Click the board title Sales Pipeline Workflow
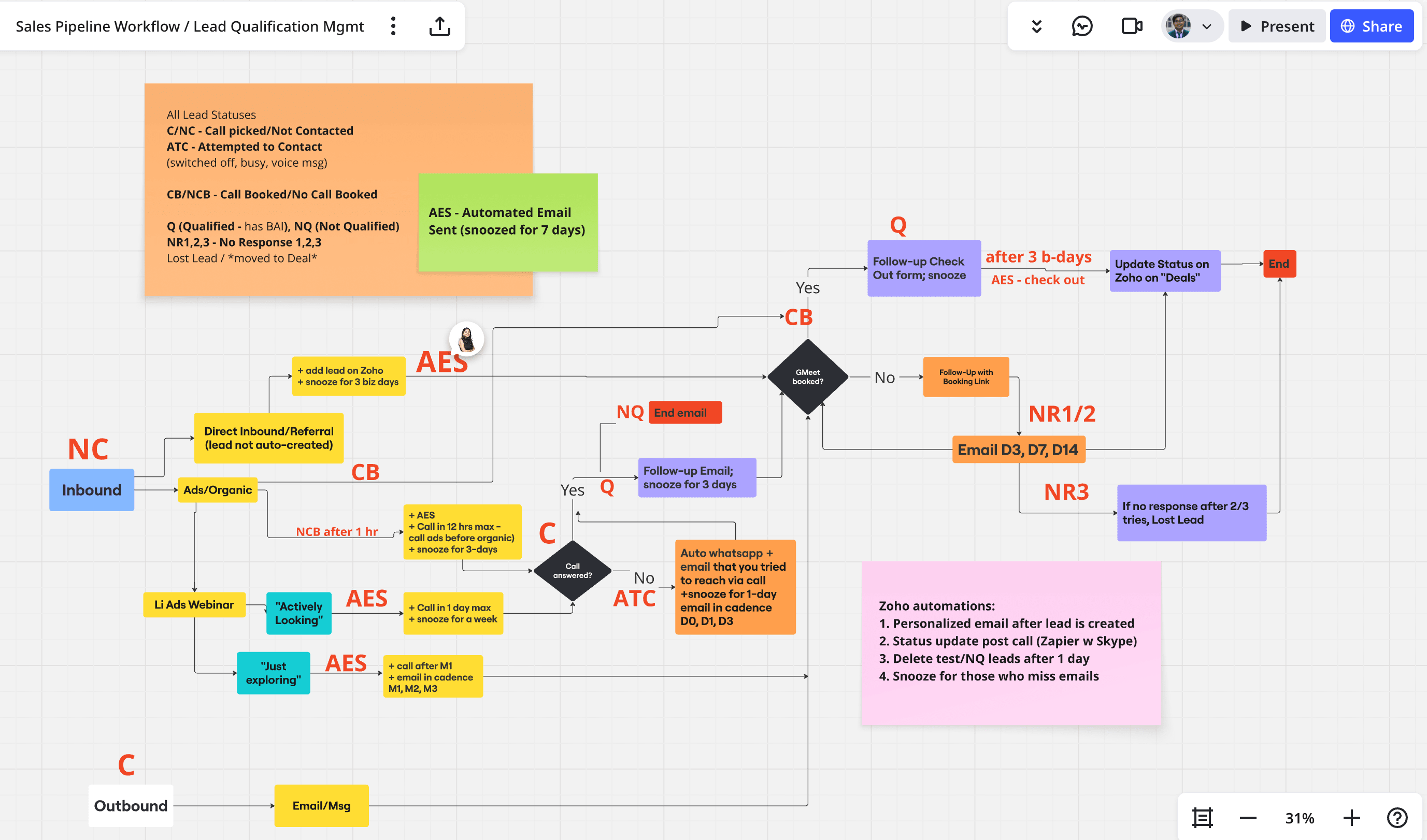This screenshot has width=1427, height=840. tap(190, 26)
